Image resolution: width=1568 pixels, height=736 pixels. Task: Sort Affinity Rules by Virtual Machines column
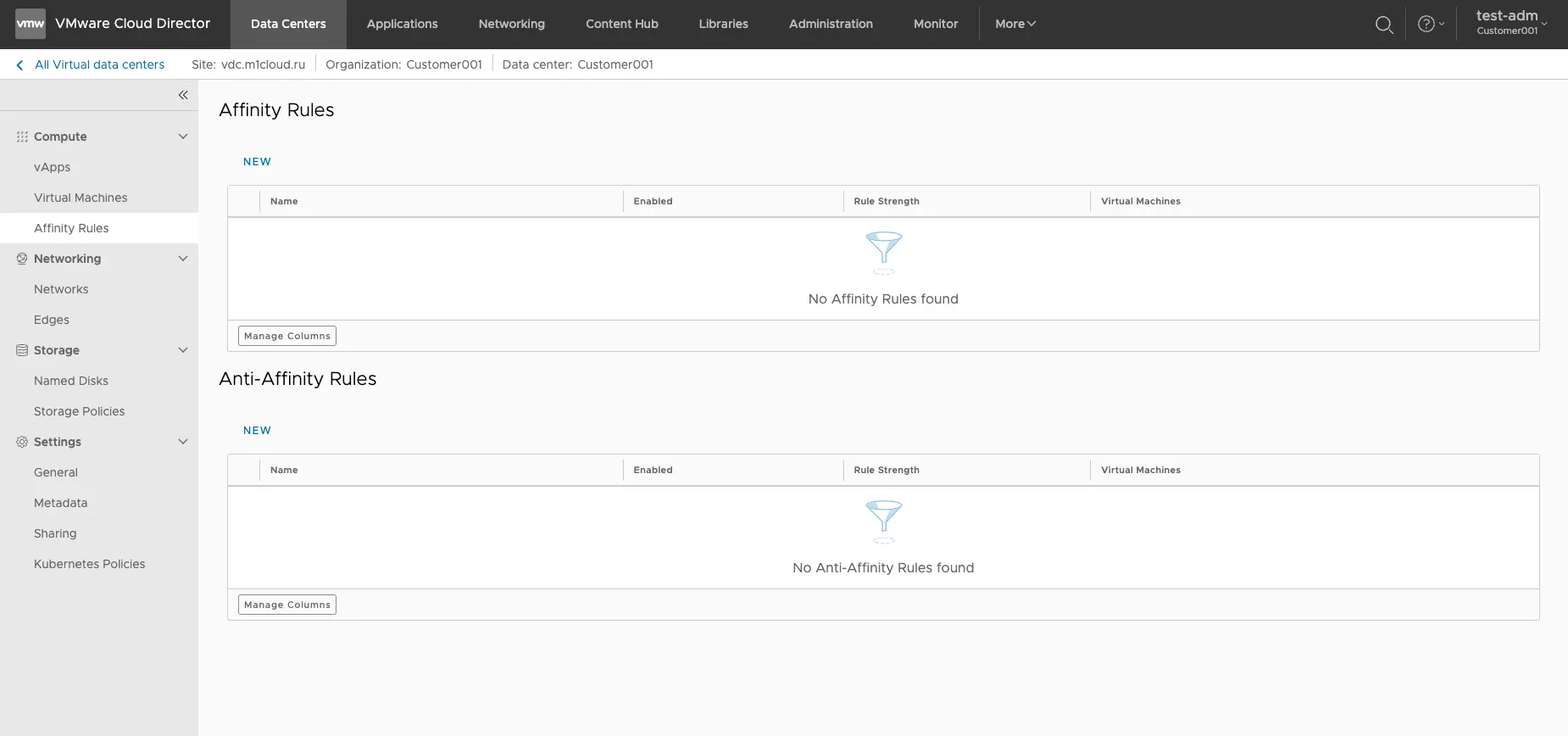[1141, 202]
